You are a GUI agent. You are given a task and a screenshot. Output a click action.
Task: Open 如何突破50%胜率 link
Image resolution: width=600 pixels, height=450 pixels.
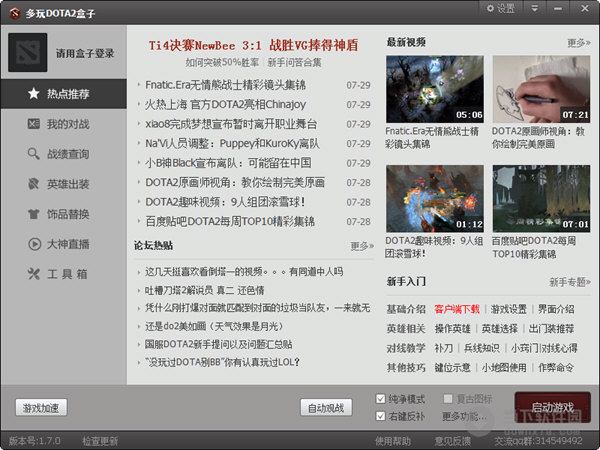(222, 62)
